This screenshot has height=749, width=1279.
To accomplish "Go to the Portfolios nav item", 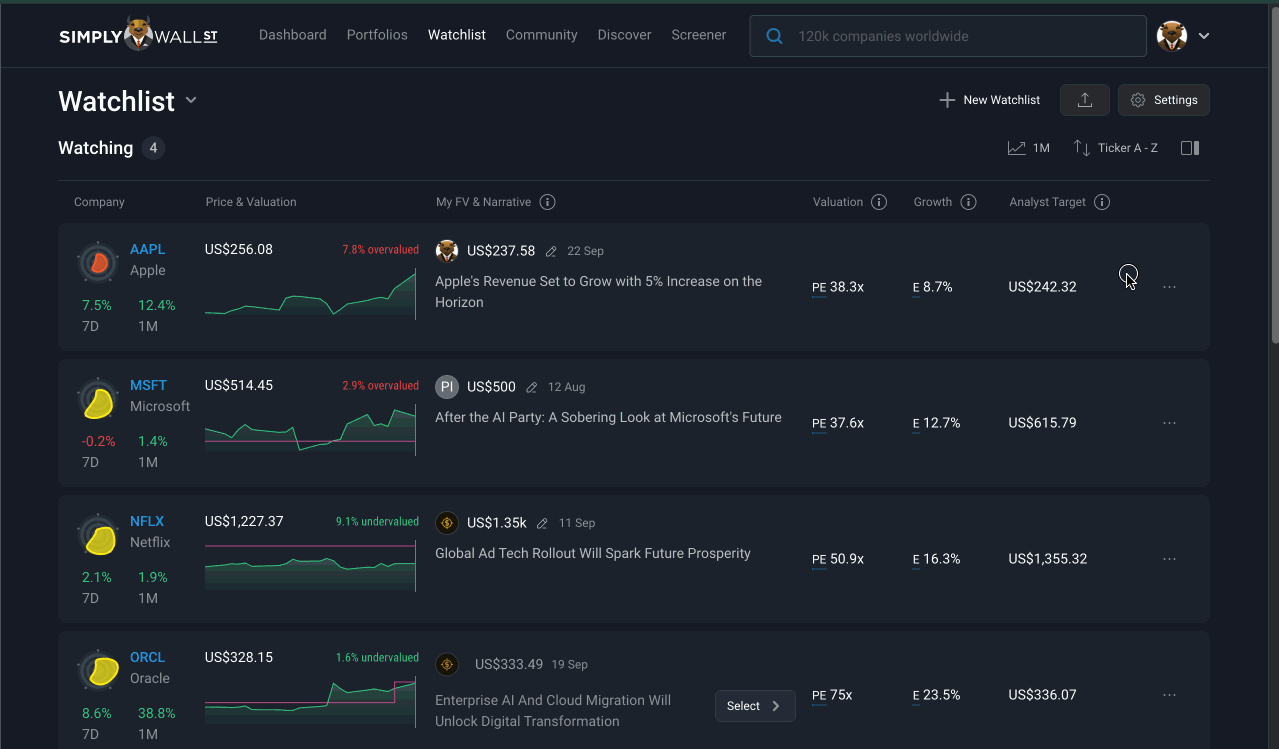I will [377, 35].
